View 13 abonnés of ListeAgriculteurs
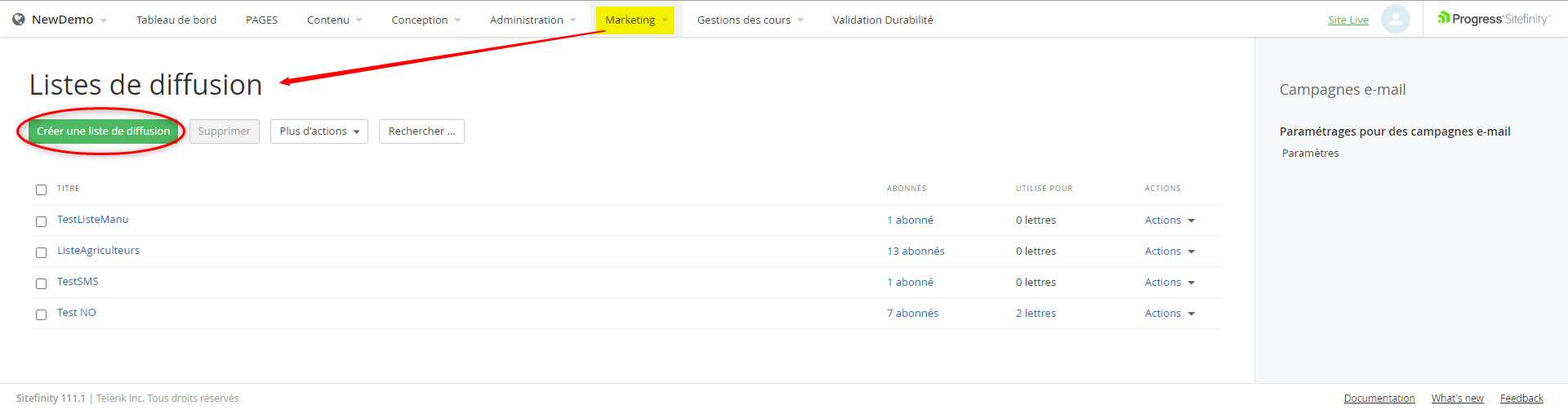The width and height of the screenshot is (1568, 410). (915, 252)
